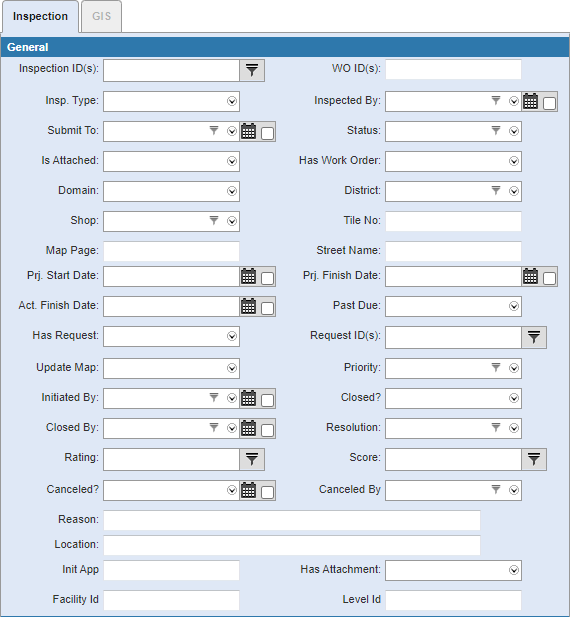Click the filter button beside Inspection ID(s)
Screen dimensions: 570x617
point(252,71)
